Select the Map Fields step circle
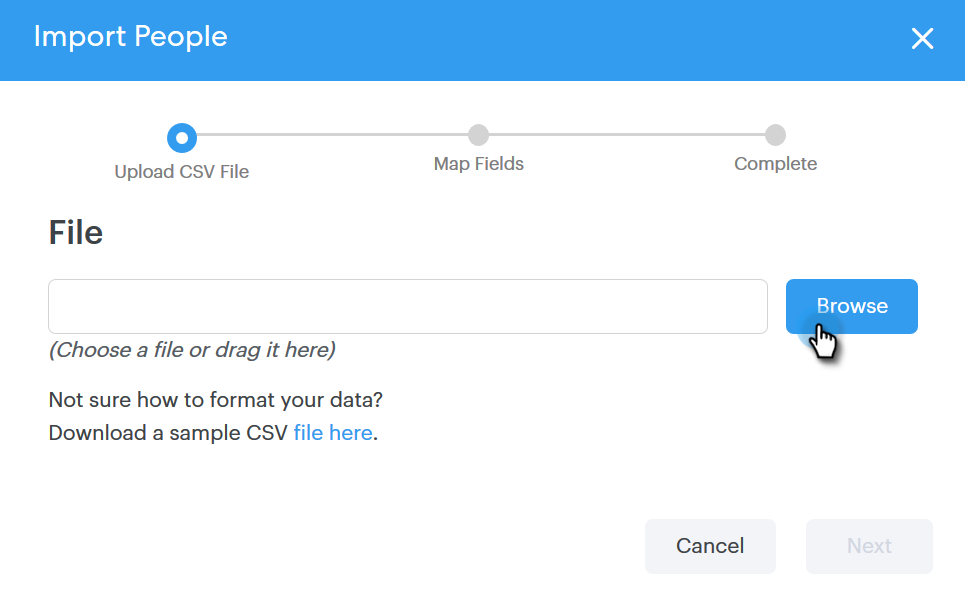 point(478,135)
